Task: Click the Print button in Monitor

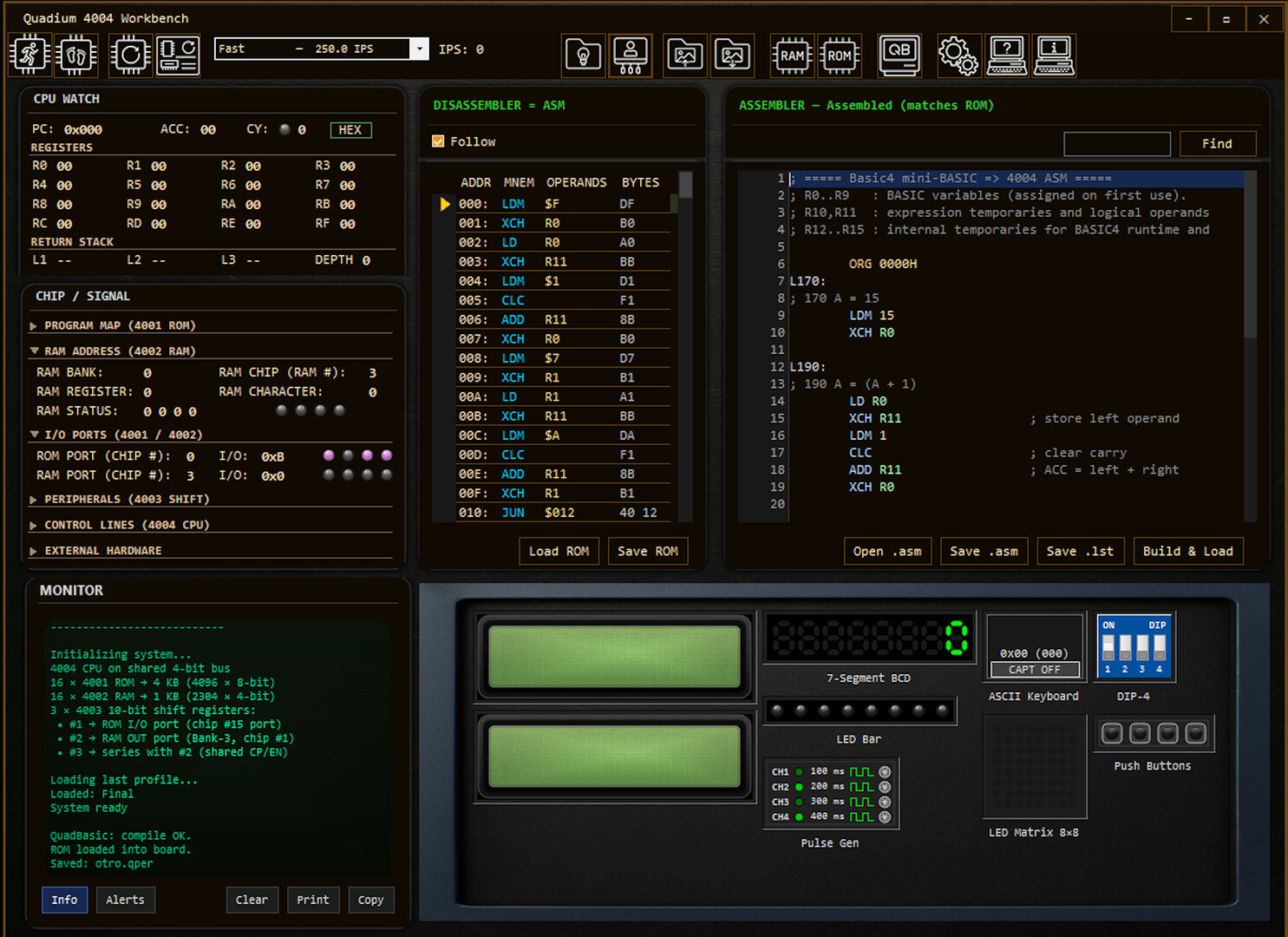Action: click(x=313, y=900)
